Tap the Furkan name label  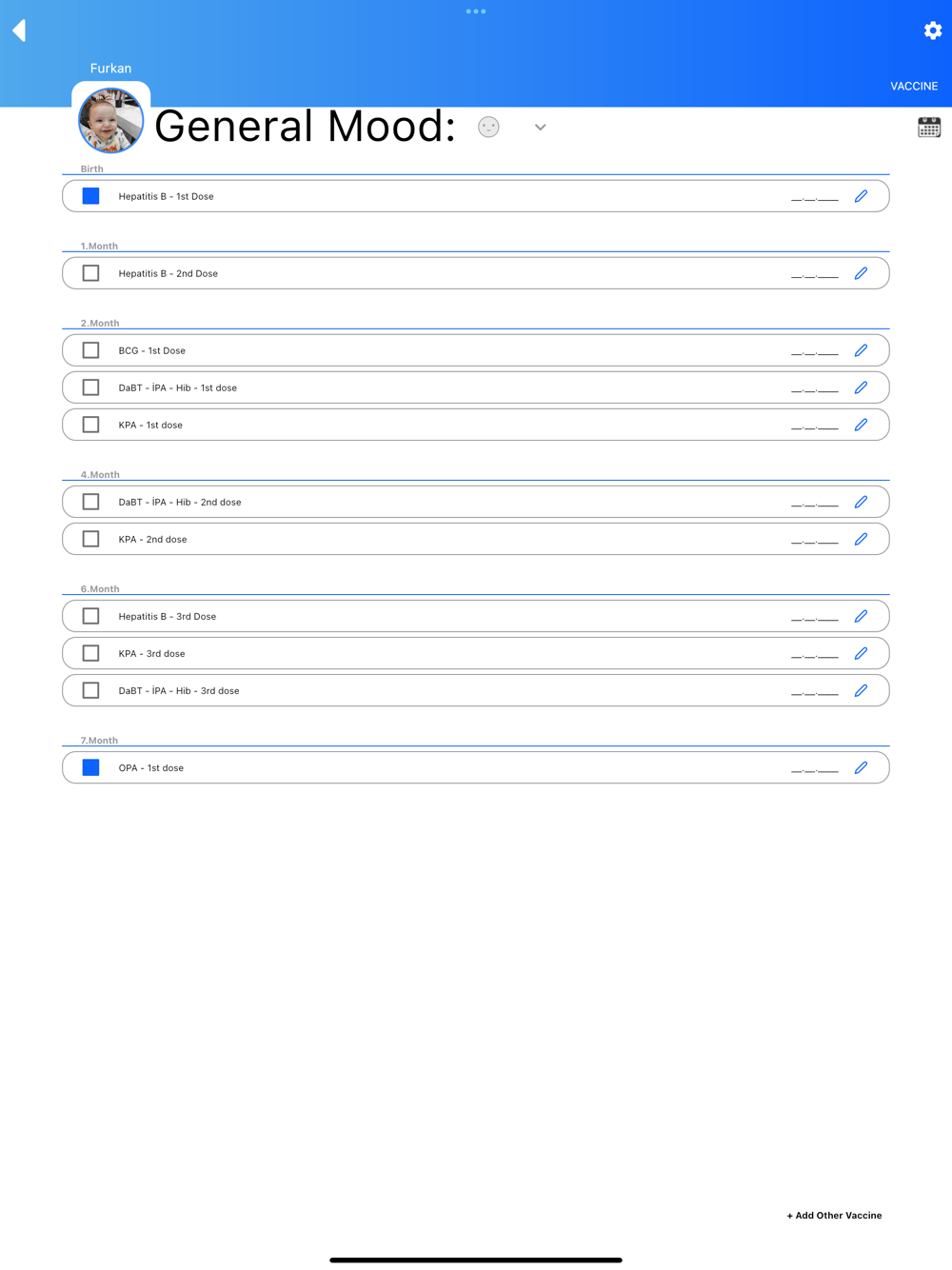pyautogui.click(x=110, y=69)
